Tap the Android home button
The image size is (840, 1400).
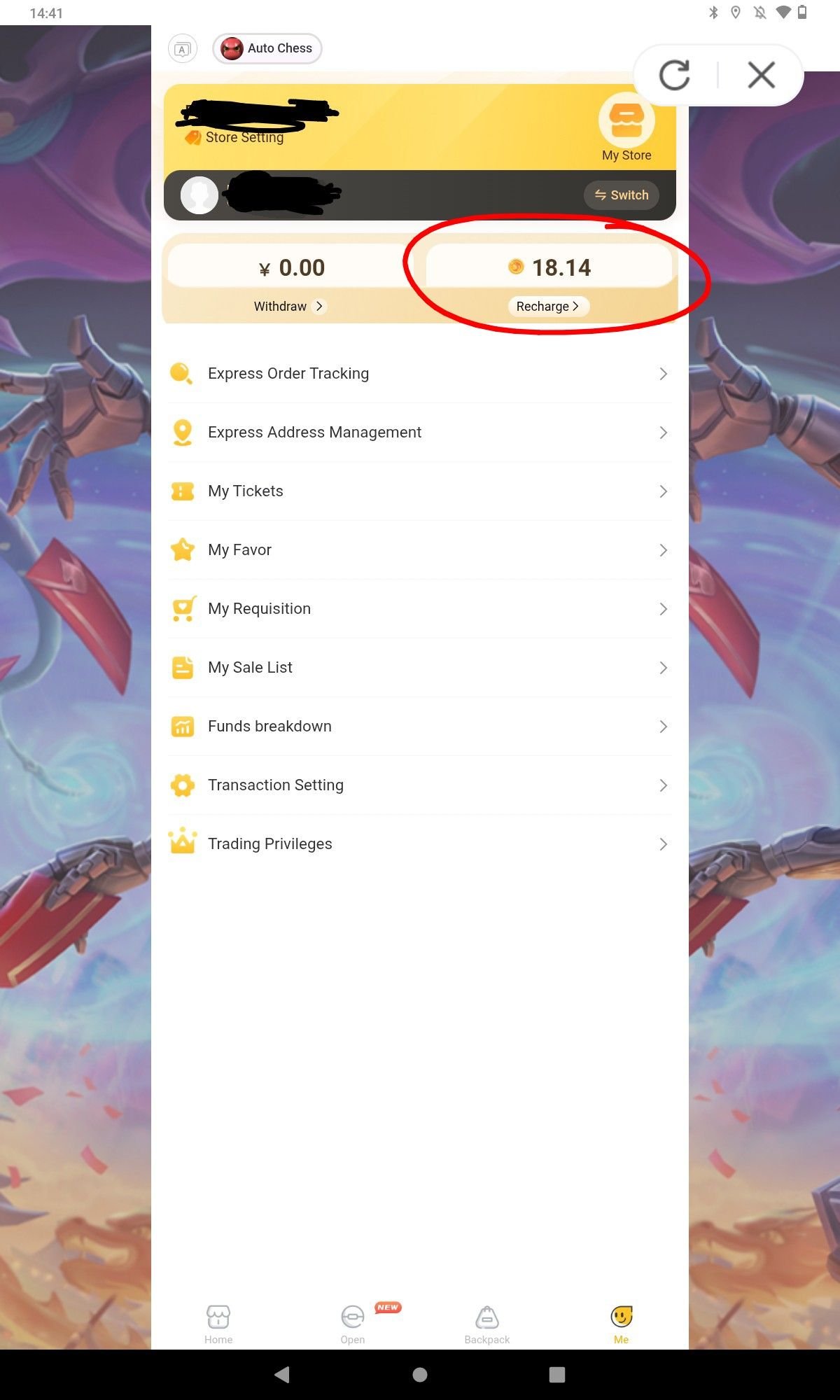click(420, 1375)
